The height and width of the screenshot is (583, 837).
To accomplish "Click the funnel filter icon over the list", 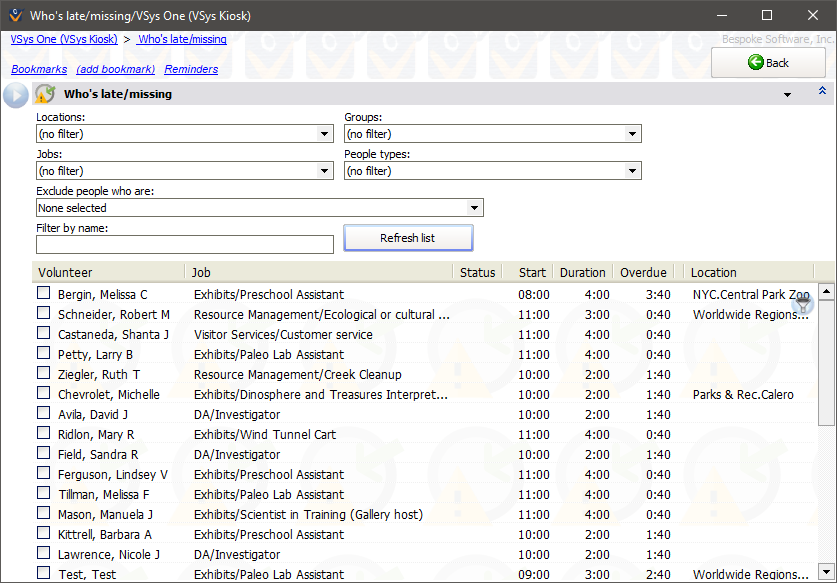I will 804,305.
